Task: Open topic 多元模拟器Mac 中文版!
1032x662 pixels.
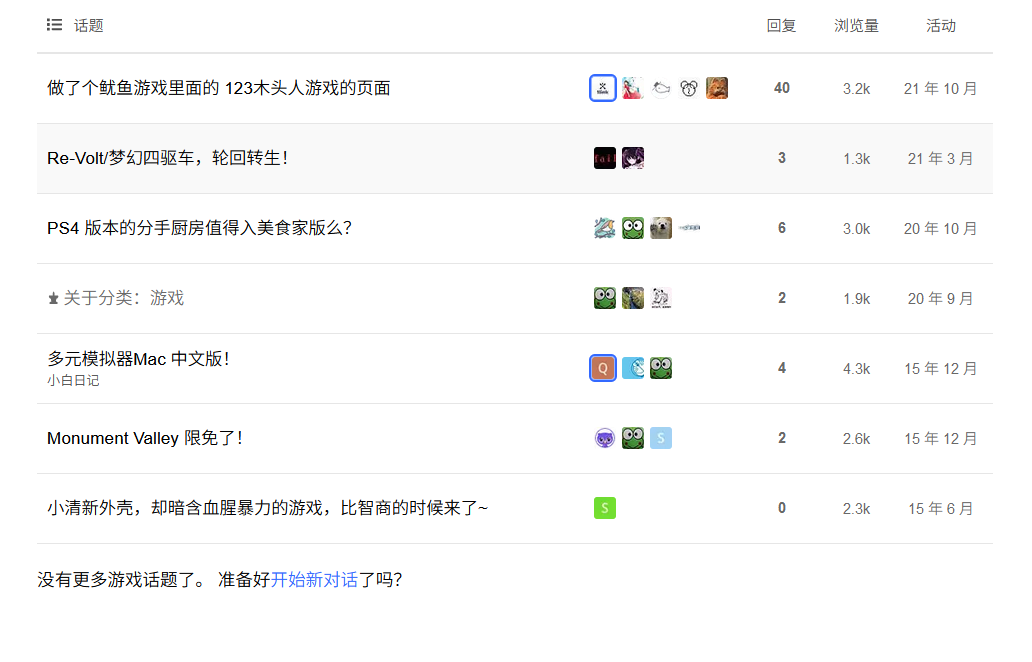Action: [138, 359]
